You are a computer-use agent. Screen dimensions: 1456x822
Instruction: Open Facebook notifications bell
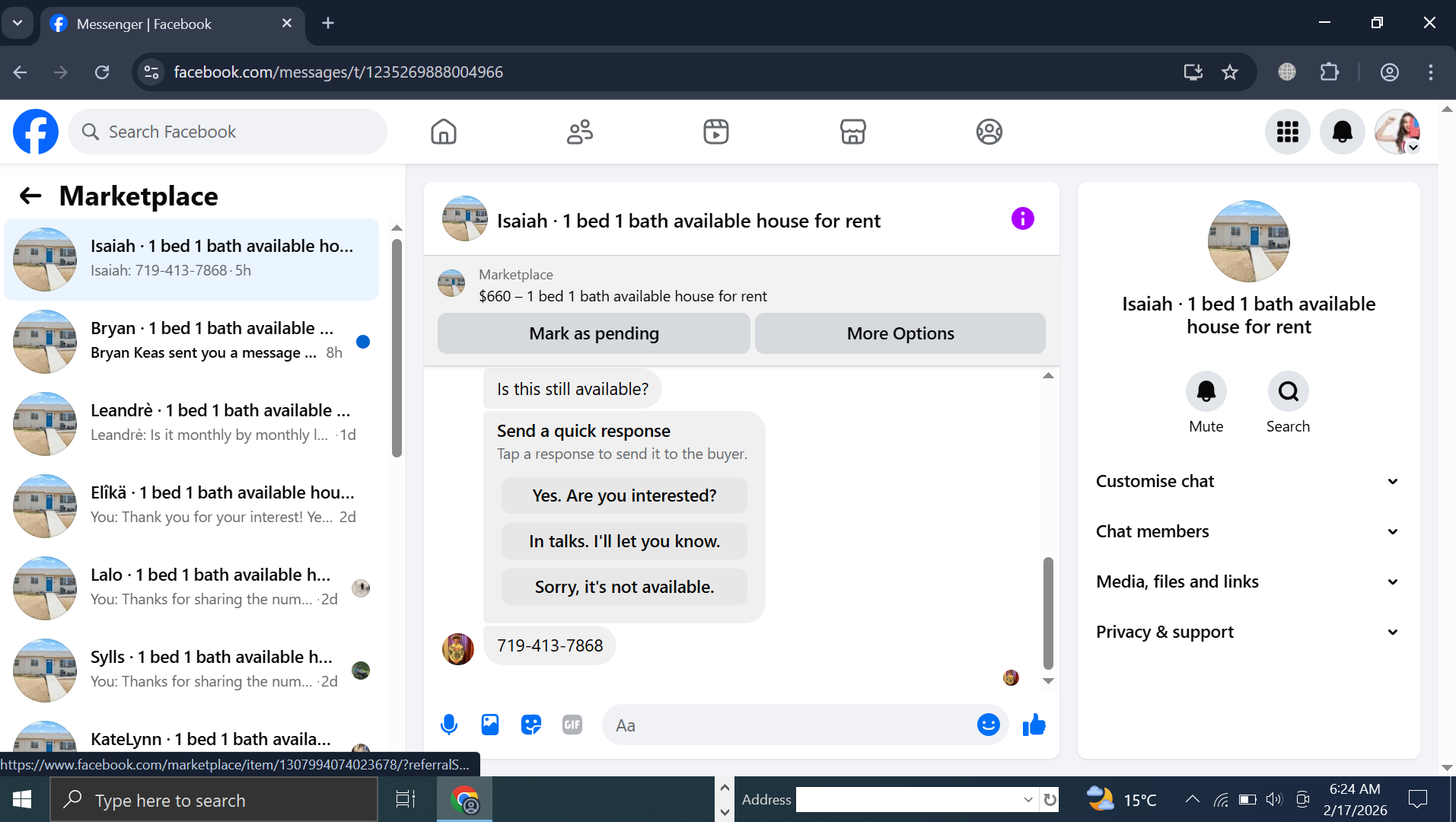(1343, 132)
